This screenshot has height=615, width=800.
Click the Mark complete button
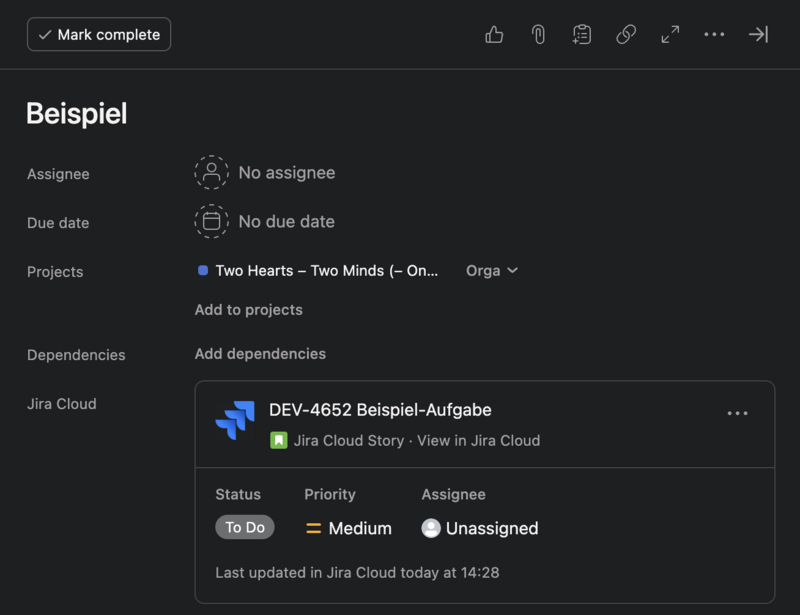pos(99,35)
